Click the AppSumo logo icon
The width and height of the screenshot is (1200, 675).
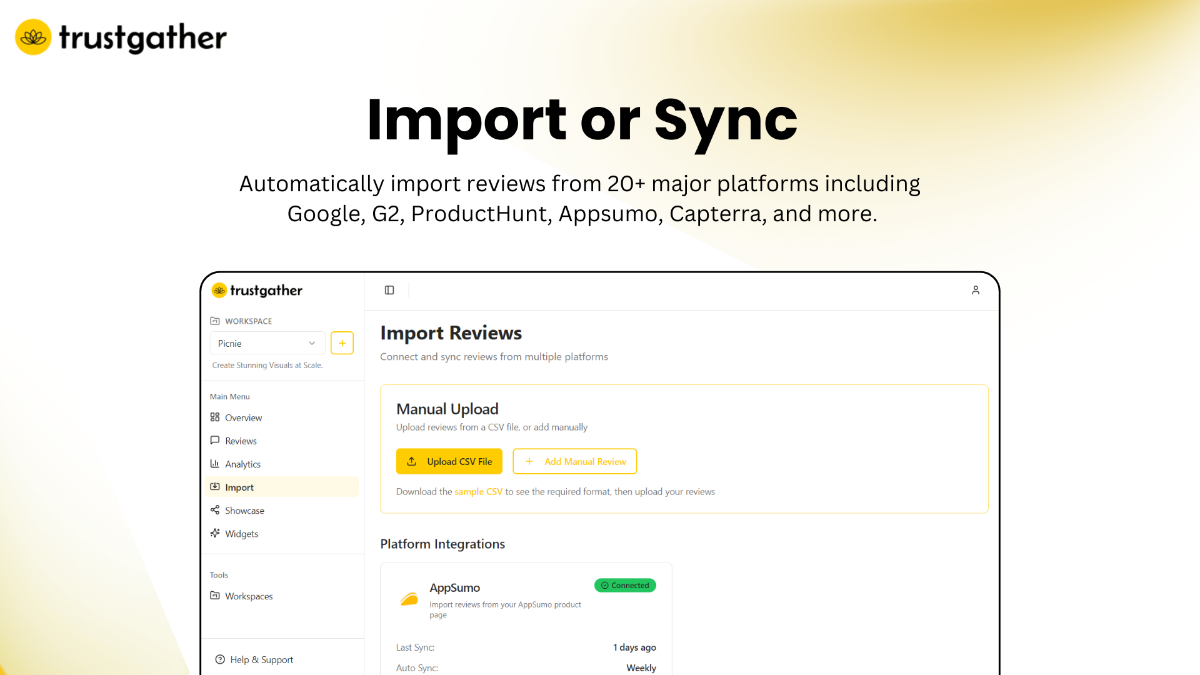409,599
